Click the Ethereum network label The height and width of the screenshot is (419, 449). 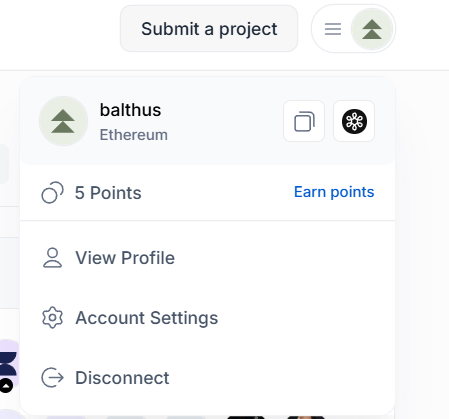click(x=134, y=135)
